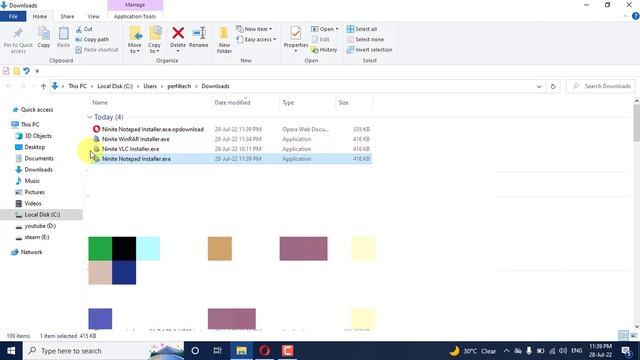The width and height of the screenshot is (640, 360).
Task: Open the File menu tab
Action: tap(13, 16)
